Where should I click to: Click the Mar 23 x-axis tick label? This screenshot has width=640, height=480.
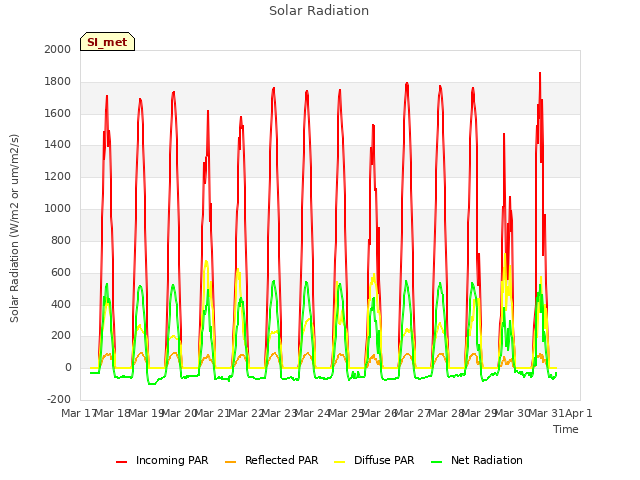(x=279, y=413)
